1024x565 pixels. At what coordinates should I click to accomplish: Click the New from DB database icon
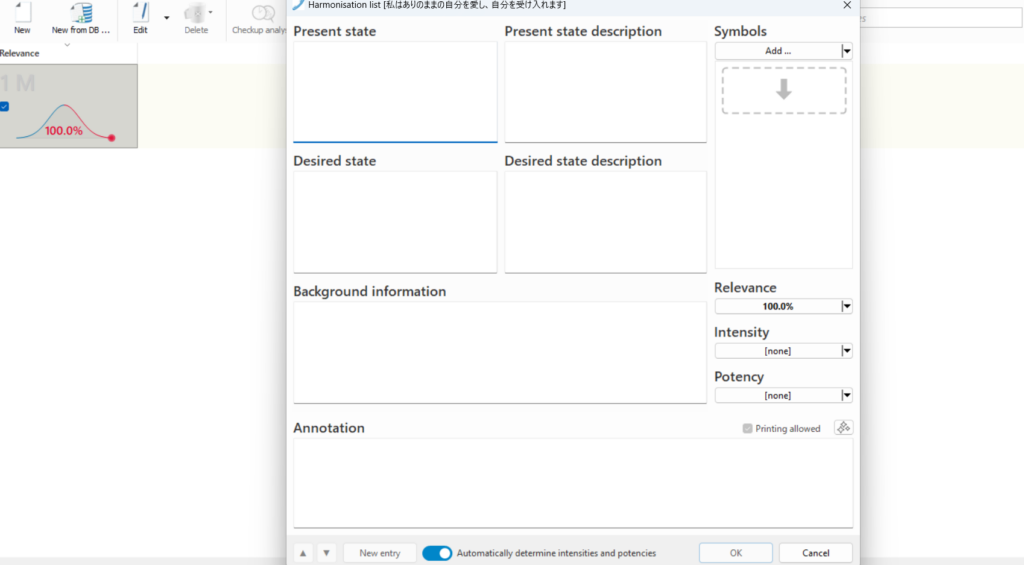tap(81, 13)
